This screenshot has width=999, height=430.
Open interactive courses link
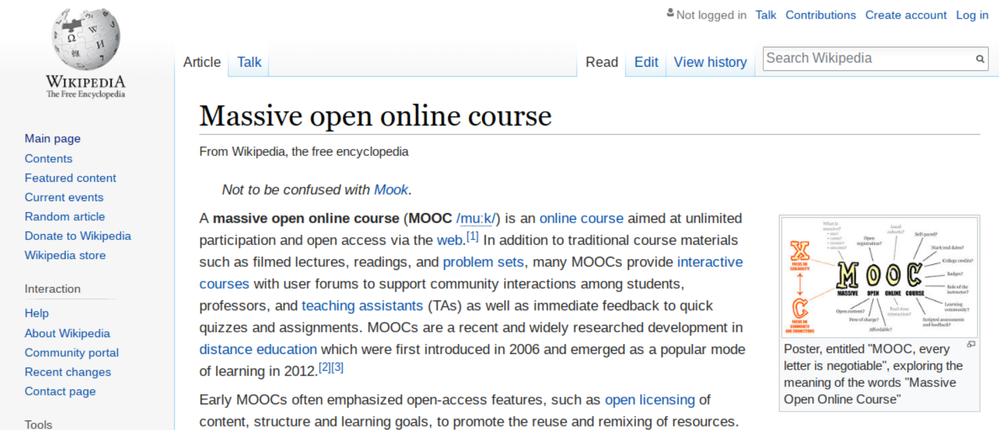tap(471, 273)
